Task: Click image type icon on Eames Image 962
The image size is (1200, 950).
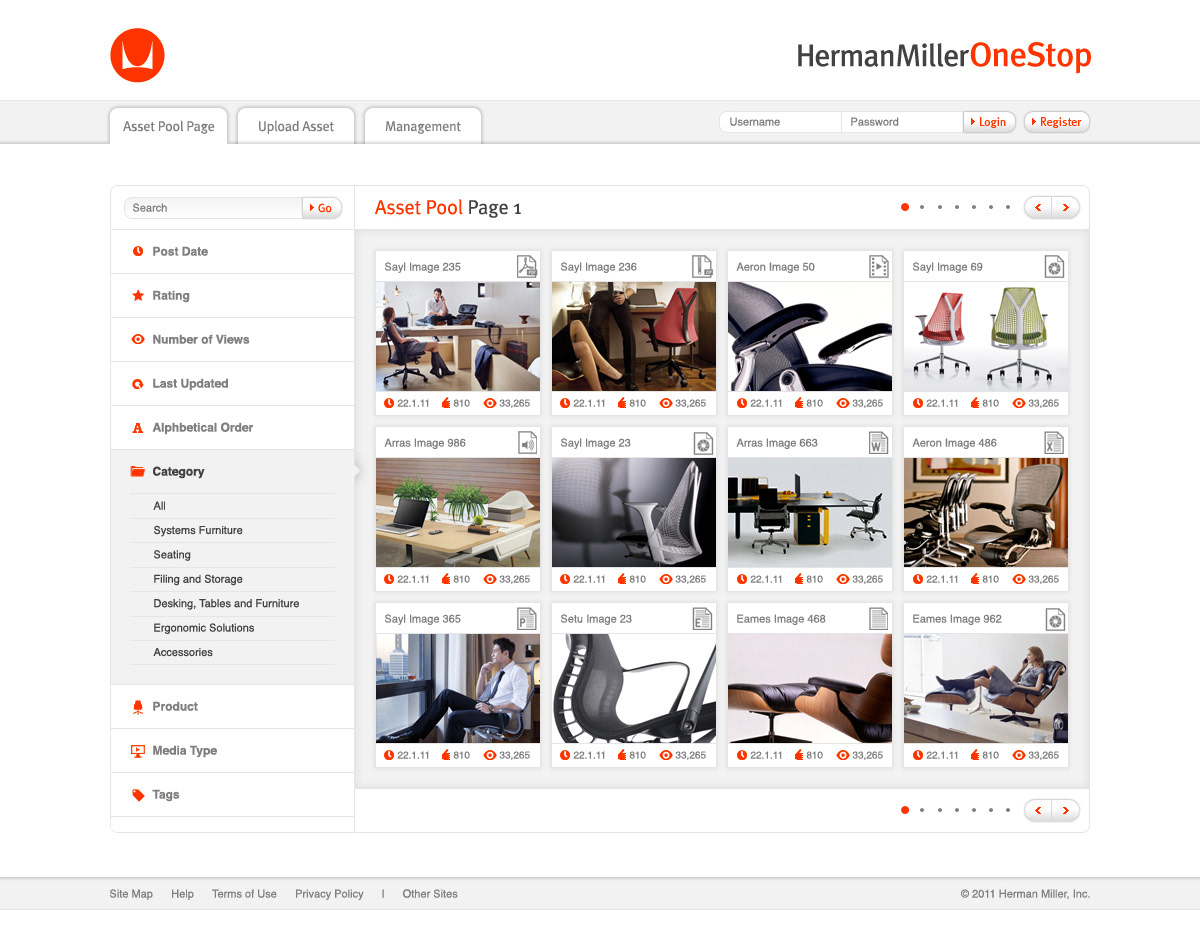Action: coord(1055,618)
